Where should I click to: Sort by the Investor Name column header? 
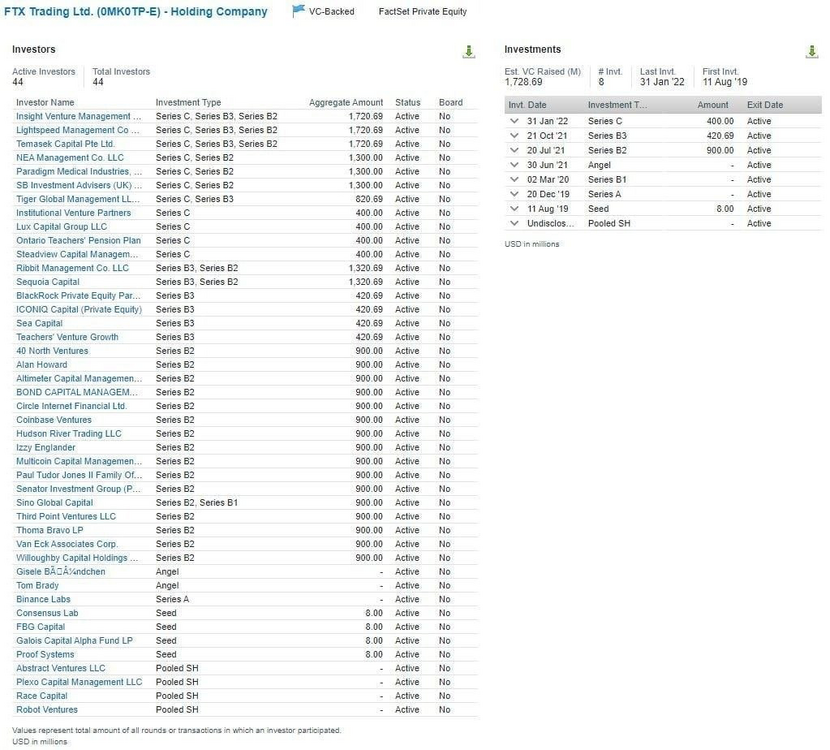click(x=45, y=102)
